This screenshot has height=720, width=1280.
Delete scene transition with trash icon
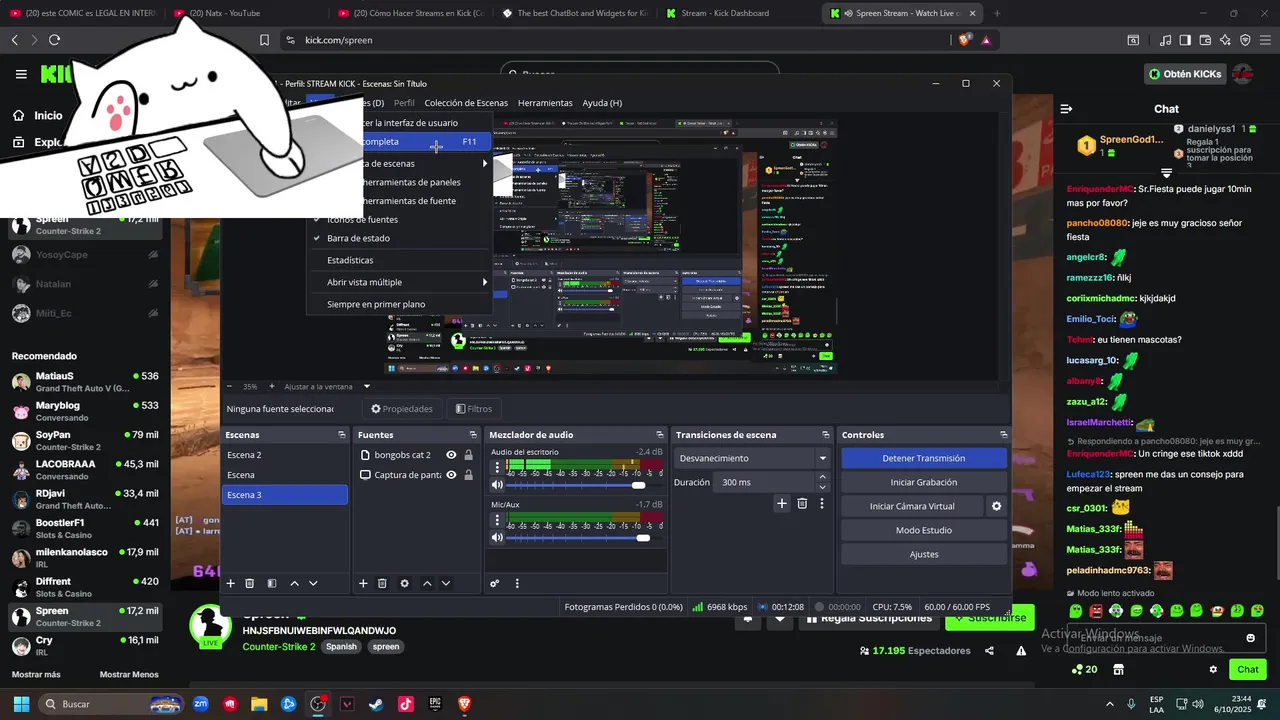click(802, 503)
